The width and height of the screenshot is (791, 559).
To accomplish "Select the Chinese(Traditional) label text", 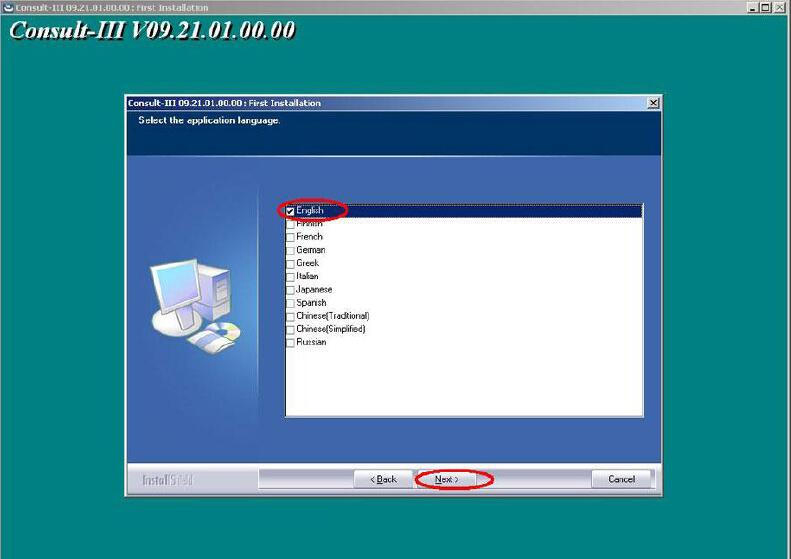I will click(333, 316).
